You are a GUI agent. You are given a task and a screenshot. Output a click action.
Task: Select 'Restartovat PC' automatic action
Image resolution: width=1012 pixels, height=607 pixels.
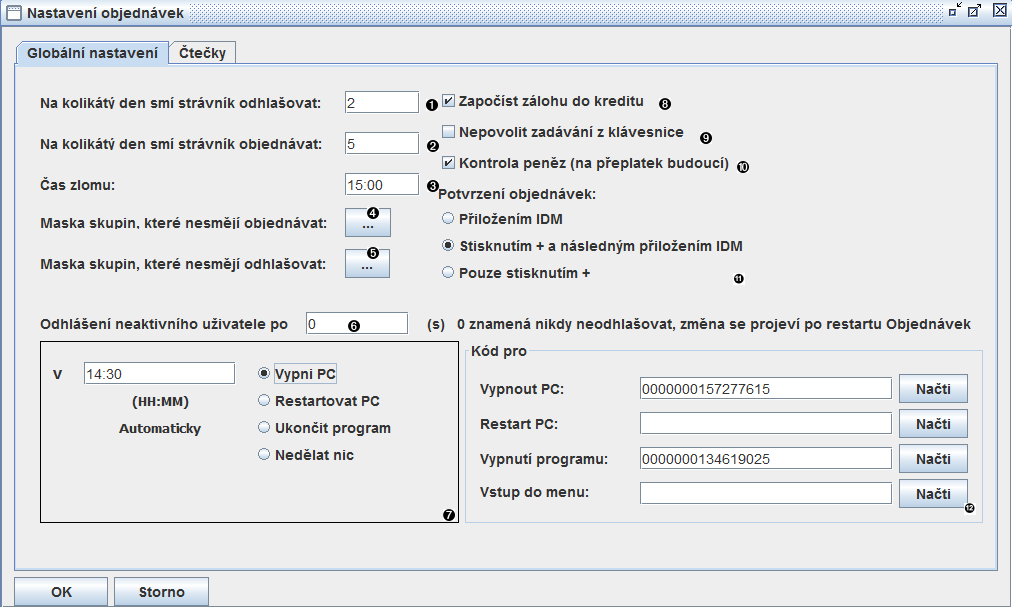click(x=265, y=401)
